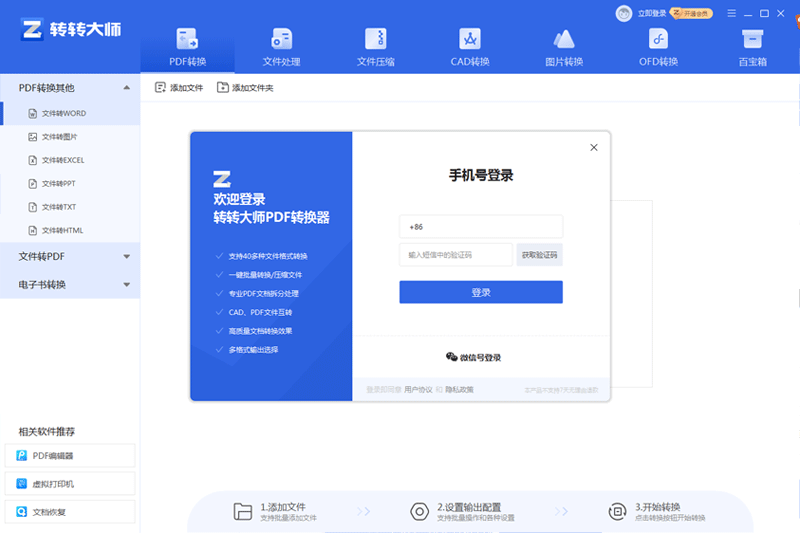Image resolution: width=800 pixels, height=533 pixels.
Task: Close the login dialog
Action: (x=594, y=148)
